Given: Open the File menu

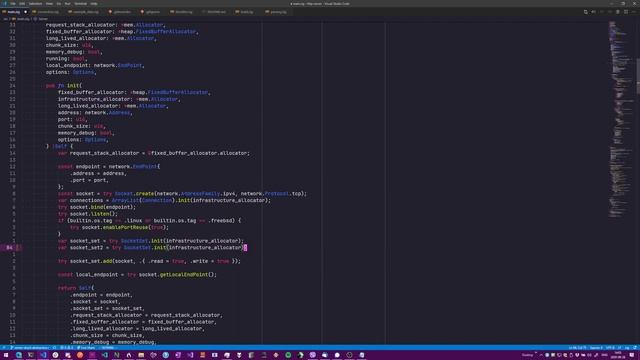Looking at the screenshot, I should (x=13, y=4).
